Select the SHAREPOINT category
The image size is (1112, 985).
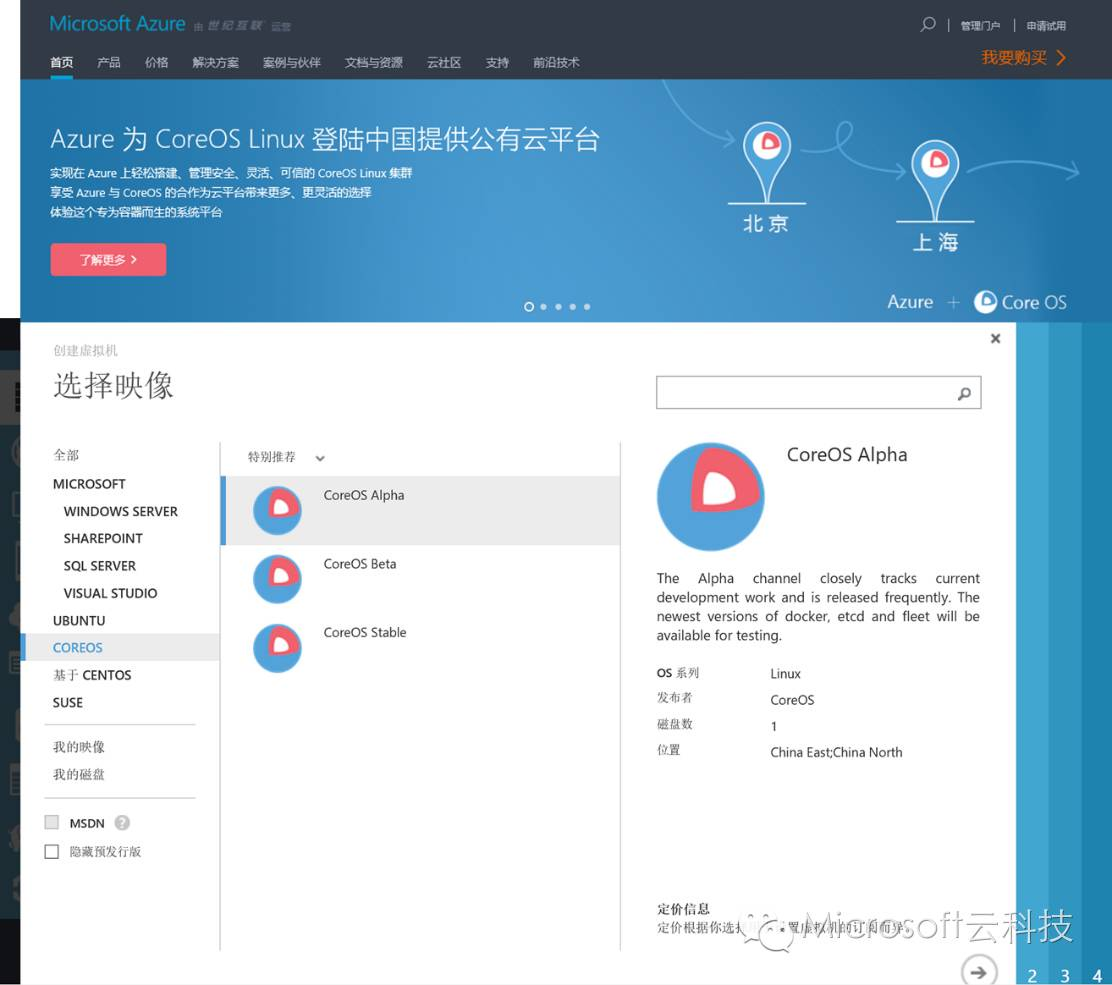pyautogui.click(x=103, y=538)
